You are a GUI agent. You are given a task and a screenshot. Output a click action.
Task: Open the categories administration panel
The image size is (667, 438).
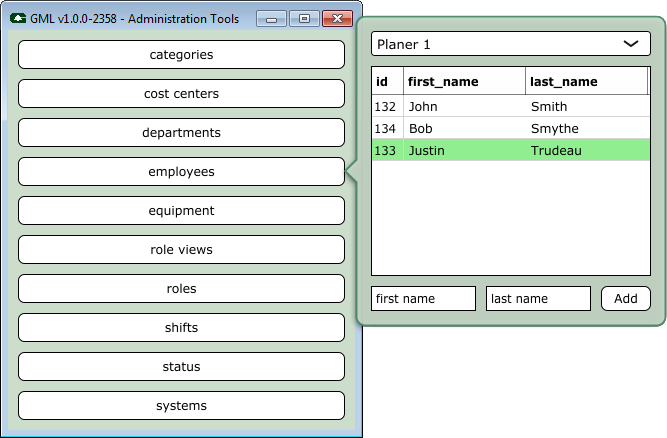pos(181,55)
